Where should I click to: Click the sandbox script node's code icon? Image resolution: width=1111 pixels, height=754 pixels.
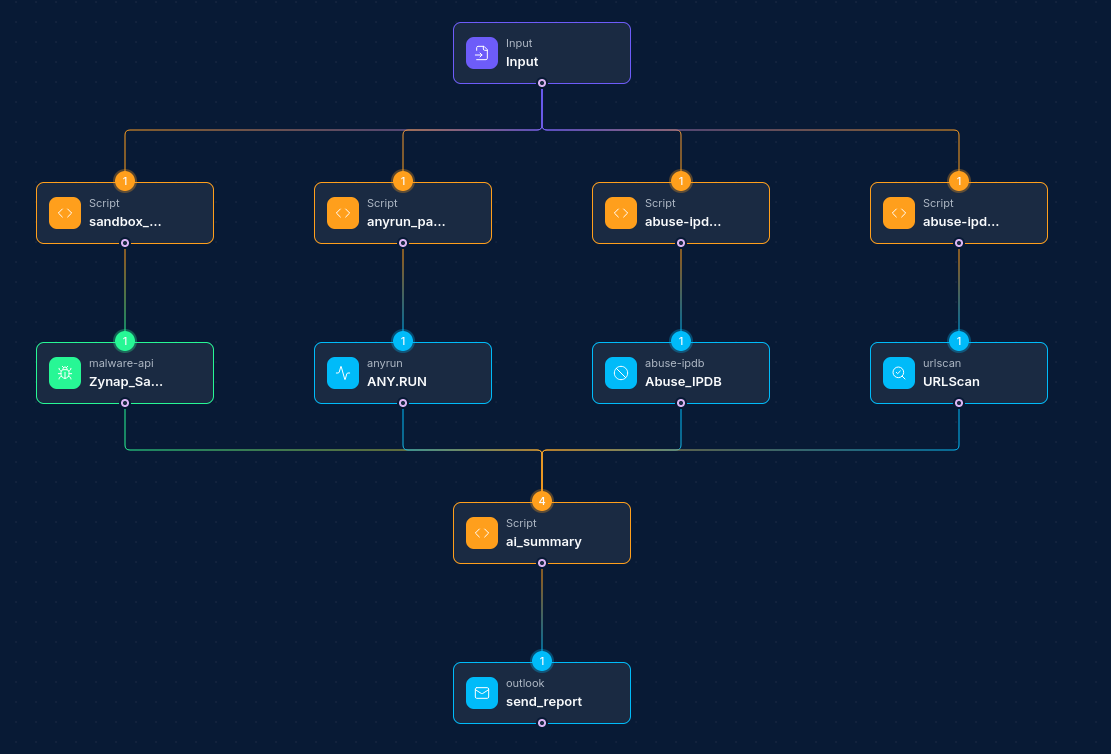[x=65, y=213]
